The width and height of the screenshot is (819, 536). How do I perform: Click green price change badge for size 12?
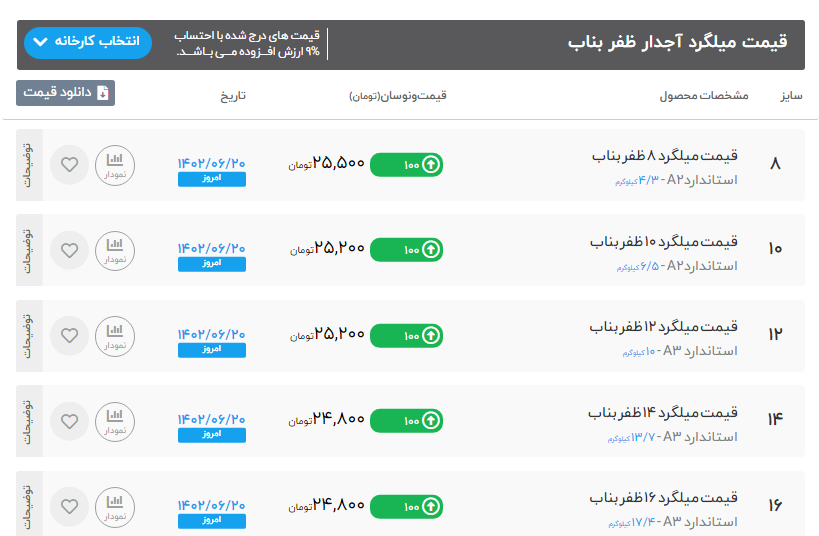click(406, 336)
